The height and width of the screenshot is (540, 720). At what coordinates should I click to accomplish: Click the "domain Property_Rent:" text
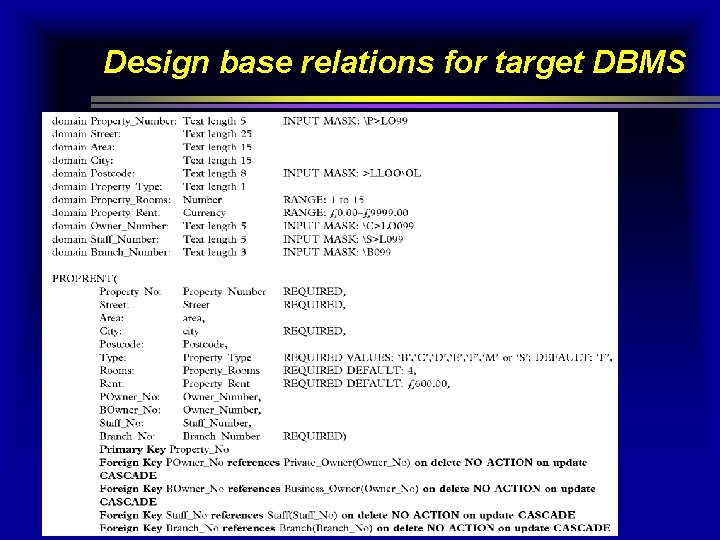click(x=106, y=213)
